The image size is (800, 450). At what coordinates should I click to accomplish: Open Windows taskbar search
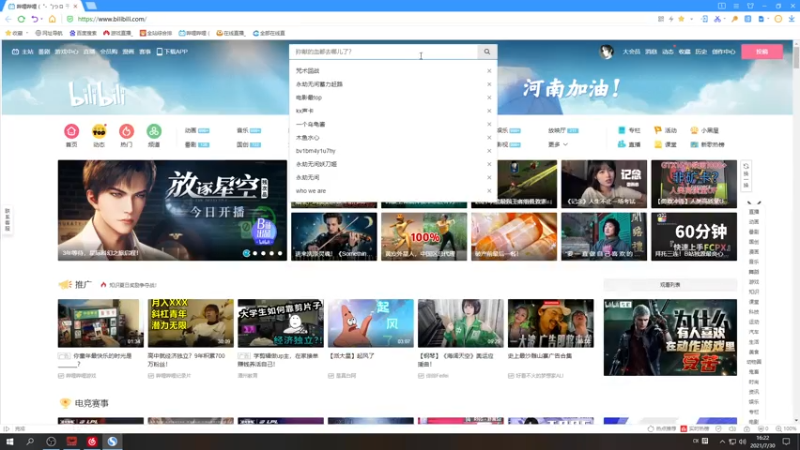30,441
